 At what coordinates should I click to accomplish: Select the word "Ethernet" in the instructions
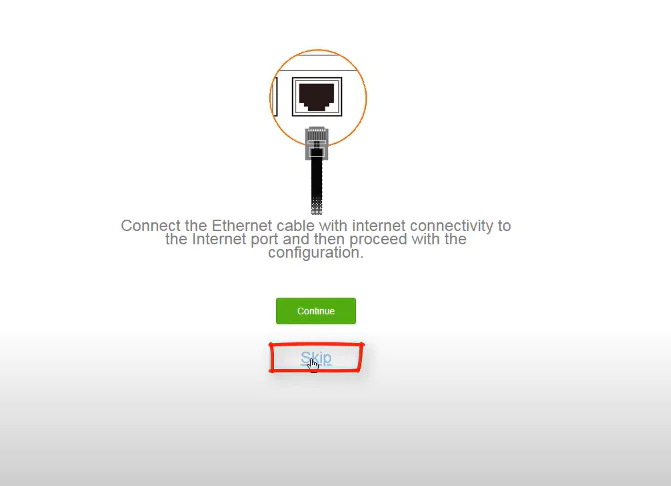pyautogui.click(x=242, y=225)
